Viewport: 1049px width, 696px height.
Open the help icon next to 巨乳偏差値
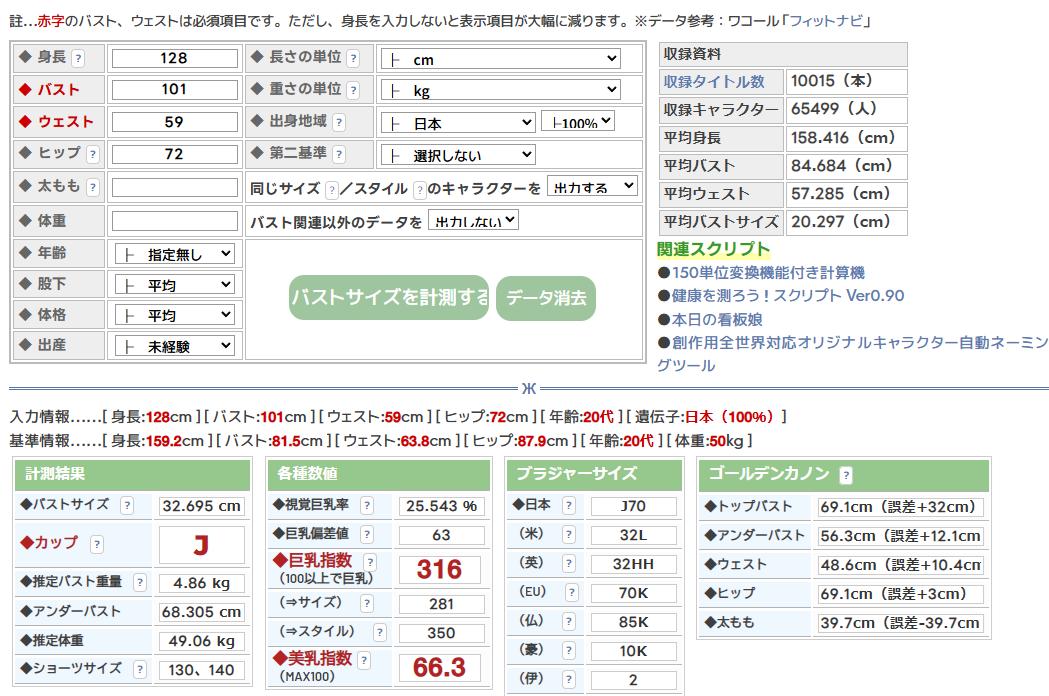coord(366,535)
